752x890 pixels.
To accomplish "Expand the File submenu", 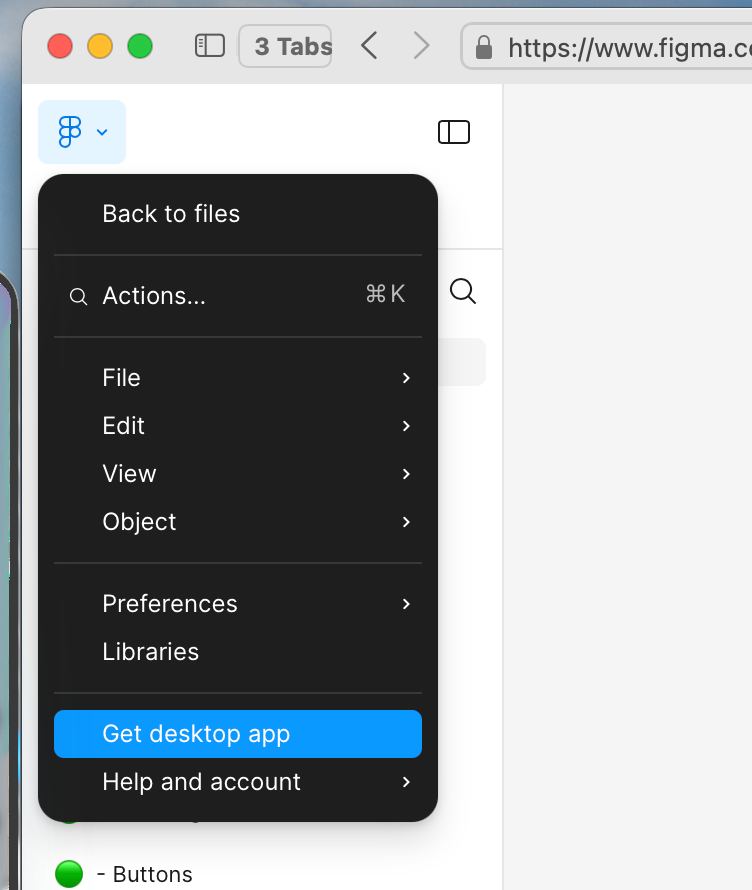I will pos(237,378).
